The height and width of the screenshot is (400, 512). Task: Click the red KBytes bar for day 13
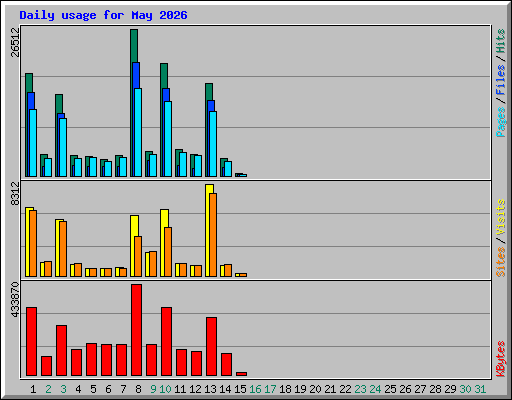[x=212, y=347]
